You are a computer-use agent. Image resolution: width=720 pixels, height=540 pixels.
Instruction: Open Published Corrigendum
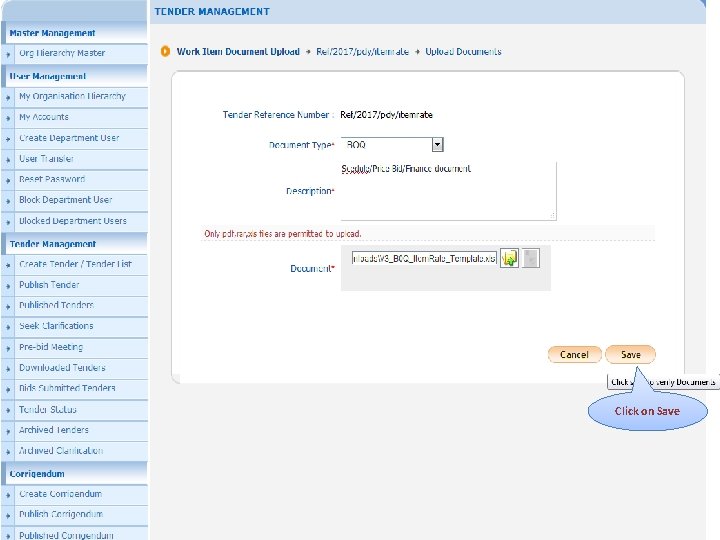(66, 535)
